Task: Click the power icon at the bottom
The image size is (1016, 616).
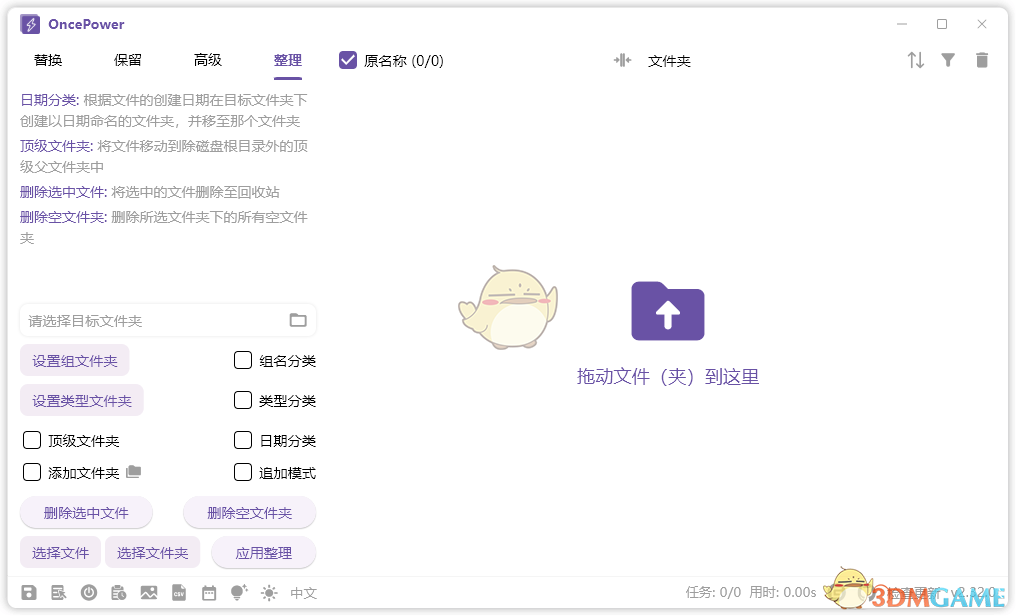Action: point(89,592)
